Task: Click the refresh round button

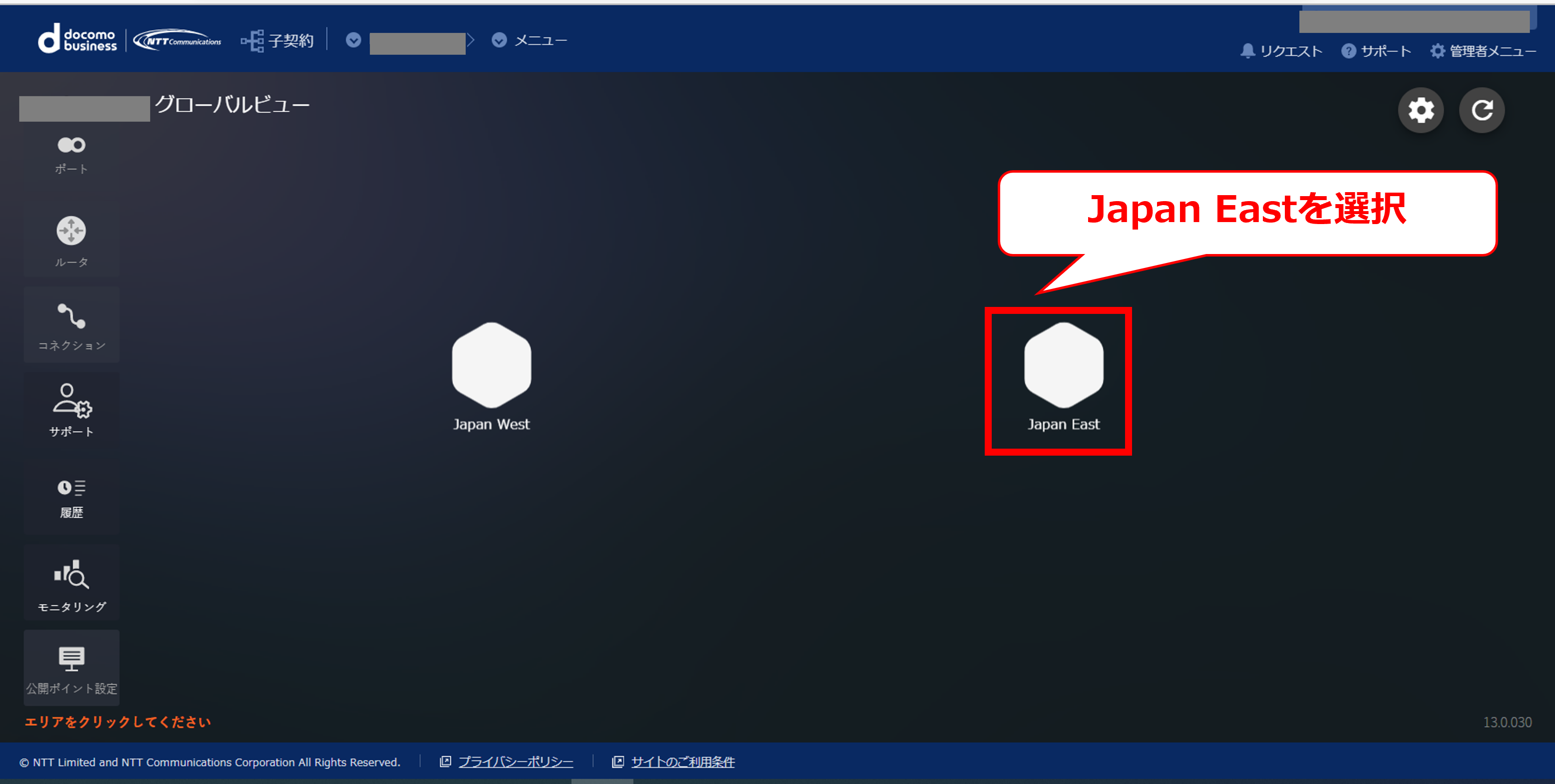Action: tap(1482, 110)
